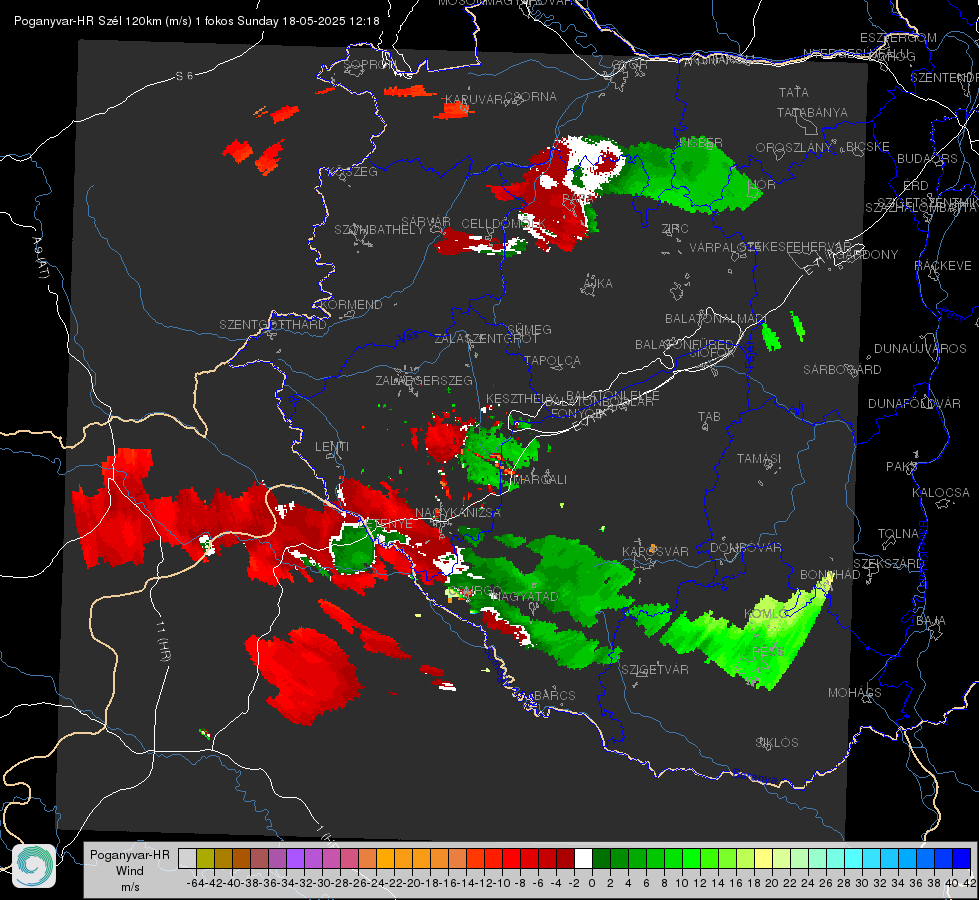
Task: Click the DUNAÚJVÁROS city label
Action: coord(920,349)
